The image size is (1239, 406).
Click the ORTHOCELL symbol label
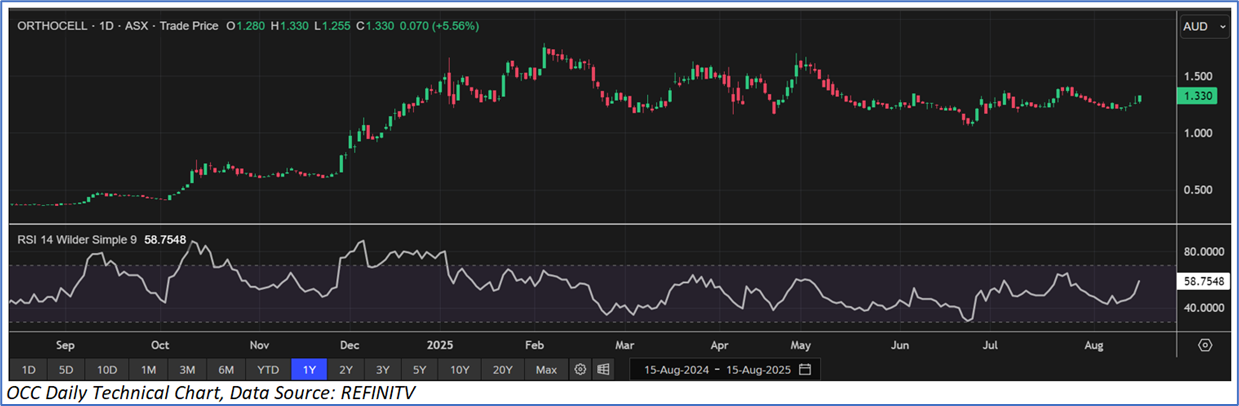[51, 26]
